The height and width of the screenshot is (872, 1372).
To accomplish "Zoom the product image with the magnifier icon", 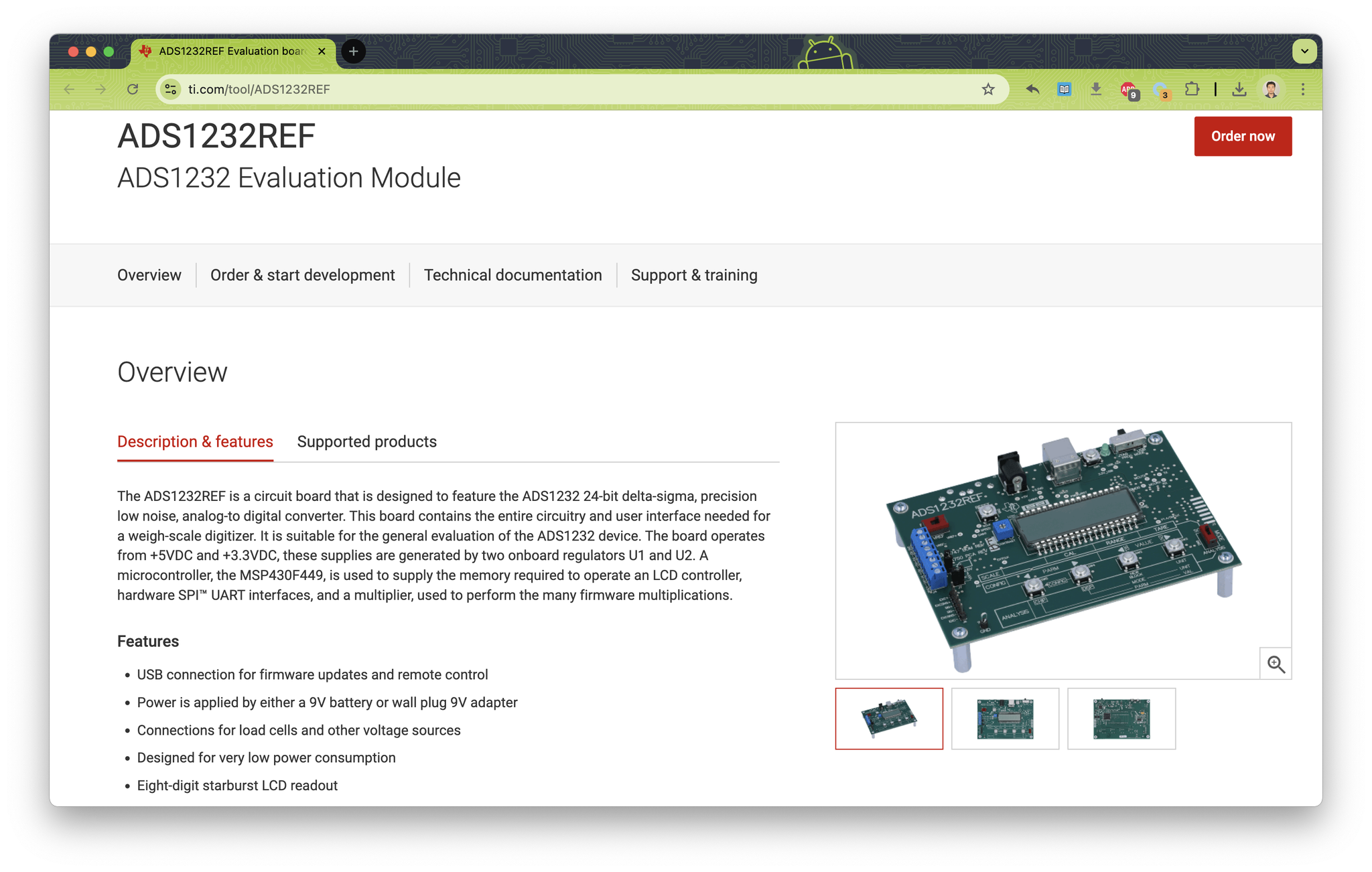I will point(1275,664).
